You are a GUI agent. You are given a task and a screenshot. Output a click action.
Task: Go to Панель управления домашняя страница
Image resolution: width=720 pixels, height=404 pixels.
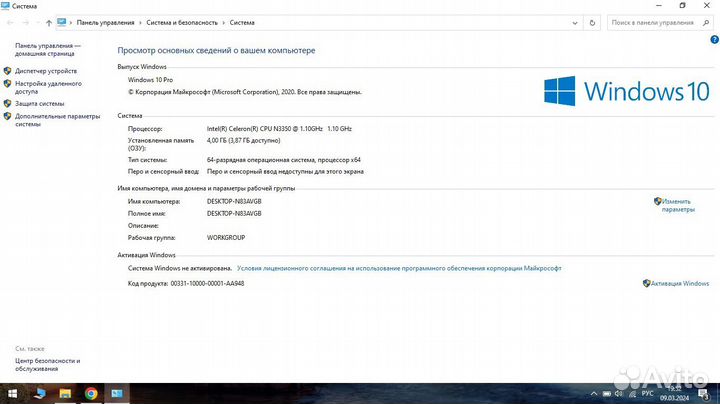click(x=48, y=50)
